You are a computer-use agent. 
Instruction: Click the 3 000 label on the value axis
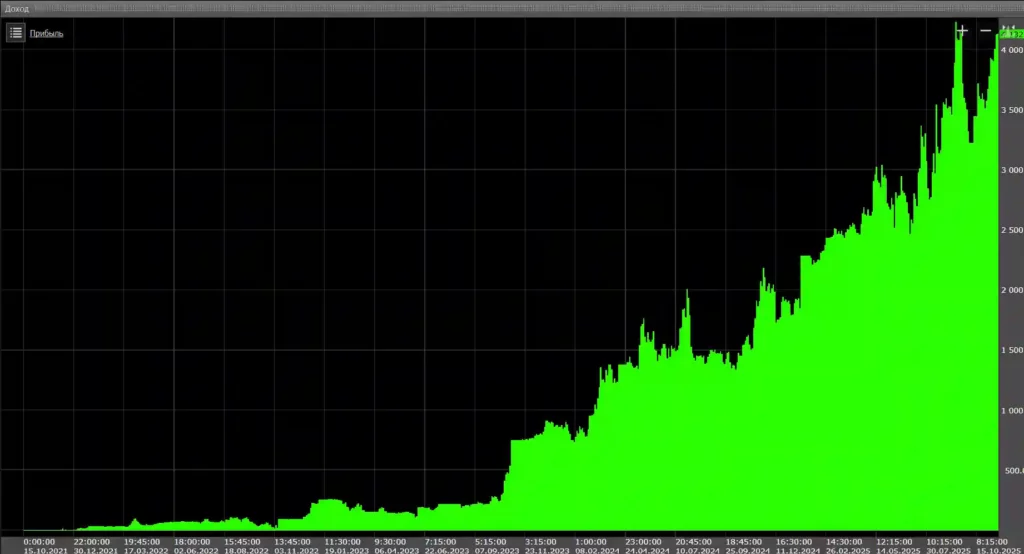point(1012,170)
